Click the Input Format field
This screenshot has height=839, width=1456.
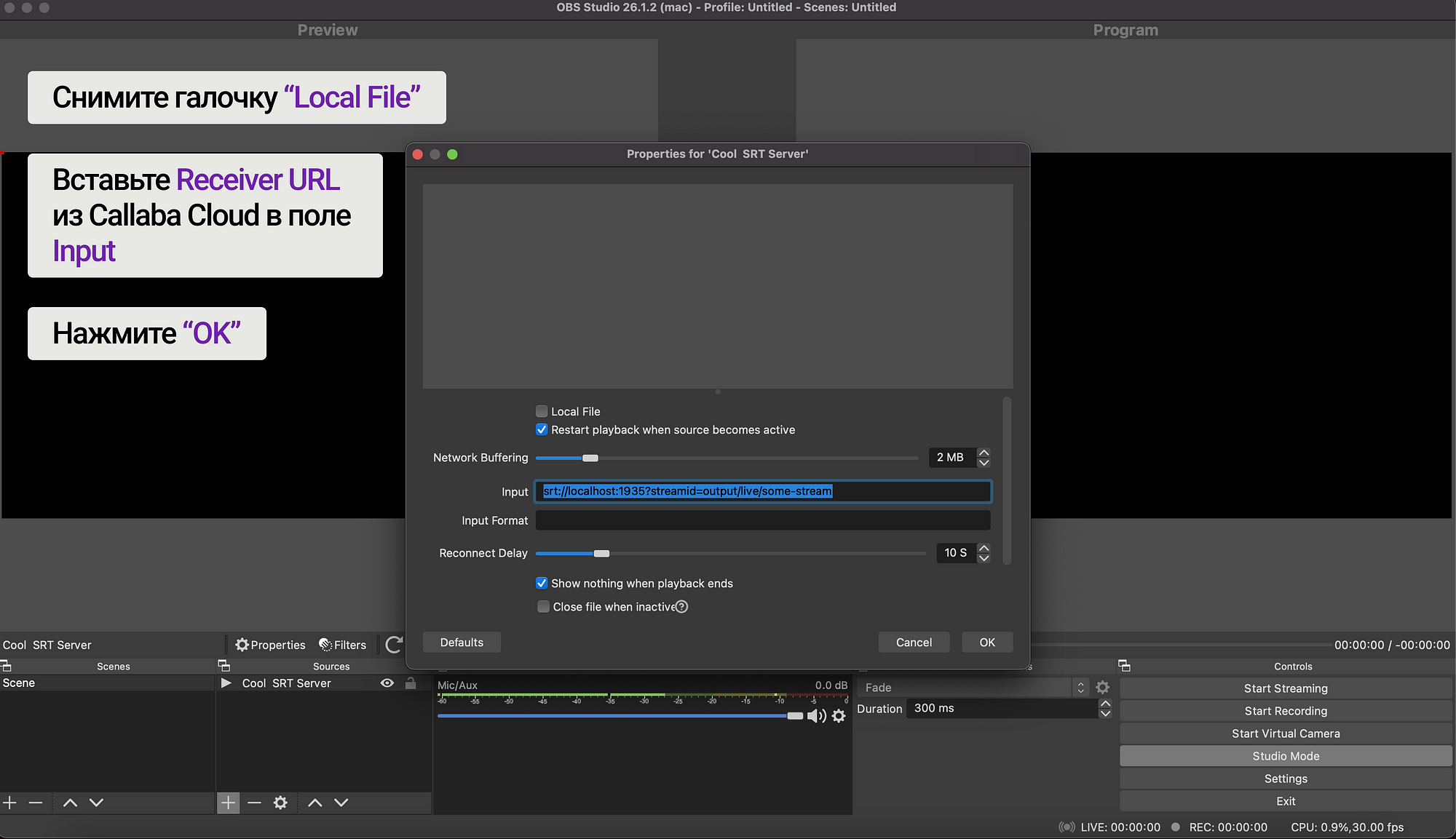pos(763,520)
